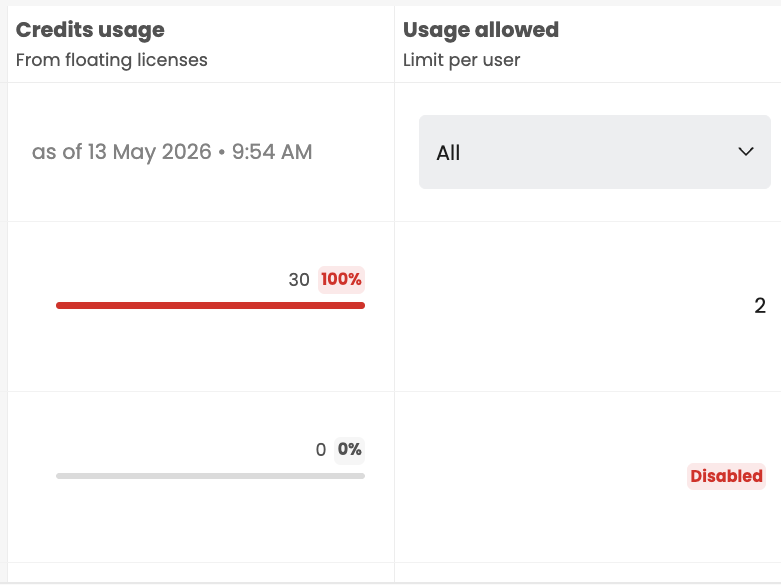Click the Usage allowed column header
Viewport: 781px width, 585px height.
click(481, 30)
